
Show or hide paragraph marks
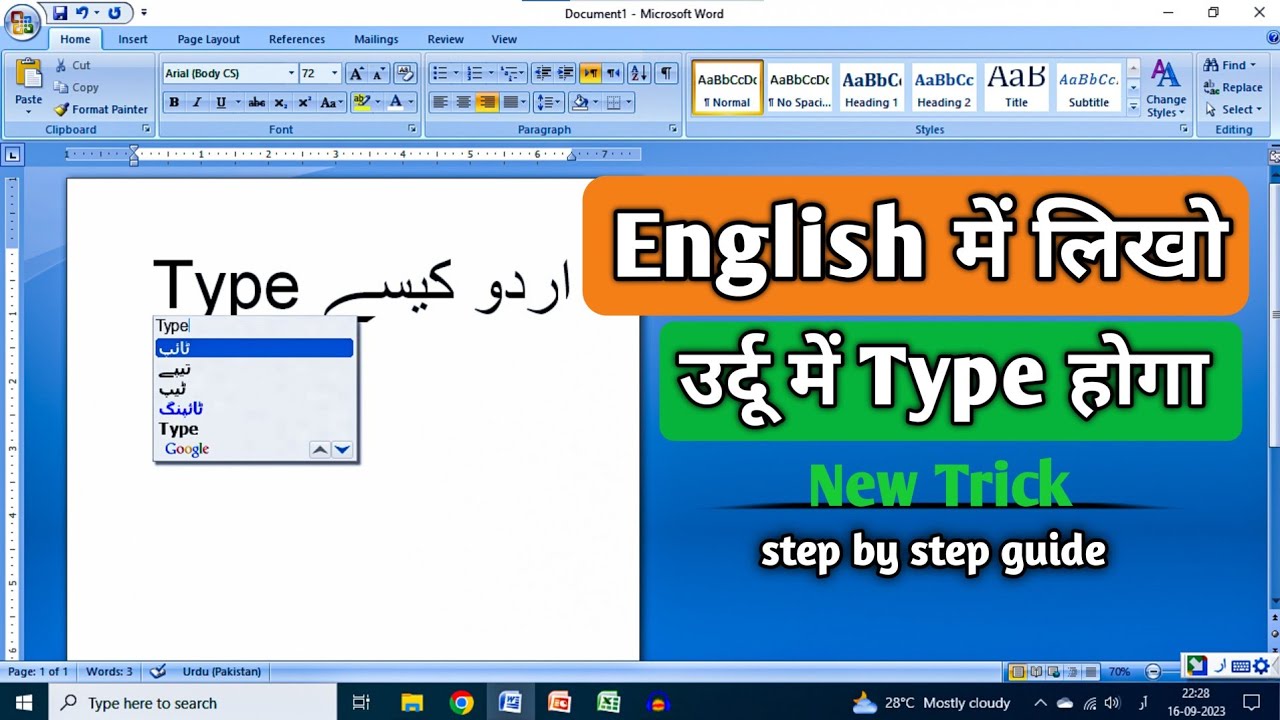[x=666, y=73]
